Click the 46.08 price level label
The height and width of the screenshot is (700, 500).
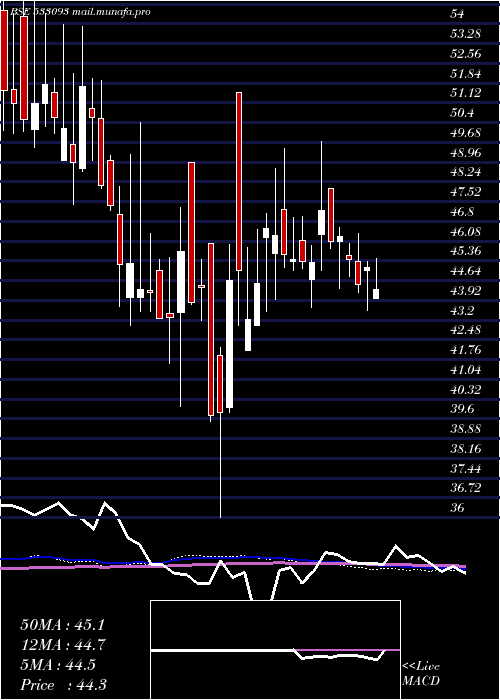tap(465, 231)
